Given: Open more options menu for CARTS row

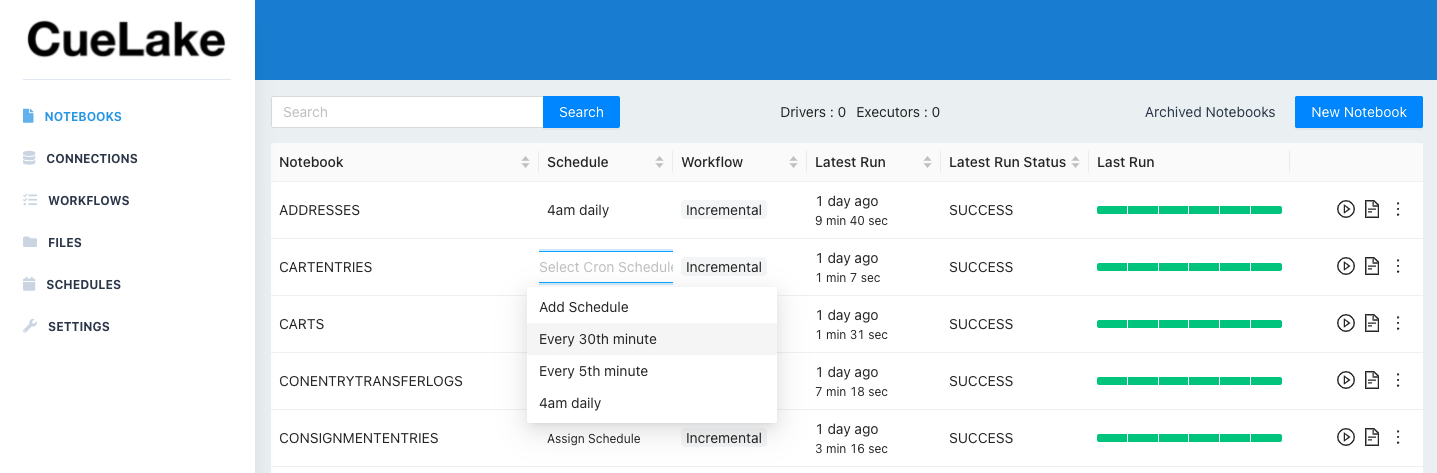Looking at the screenshot, I should pyautogui.click(x=1398, y=323).
